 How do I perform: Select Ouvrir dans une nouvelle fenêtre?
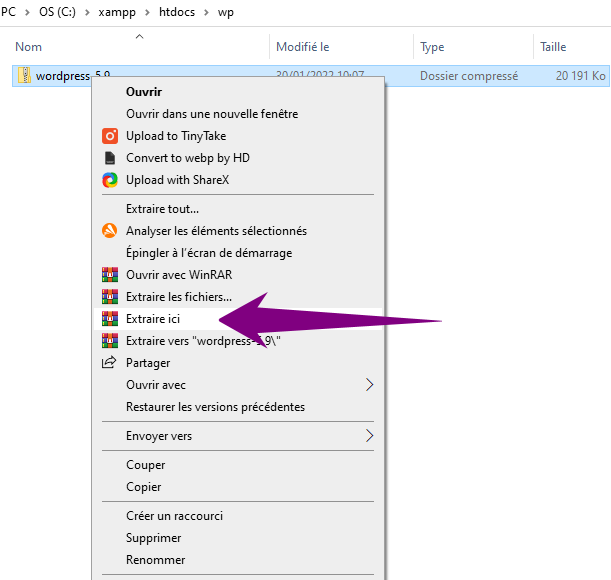pyautogui.click(x=211, y=114)
